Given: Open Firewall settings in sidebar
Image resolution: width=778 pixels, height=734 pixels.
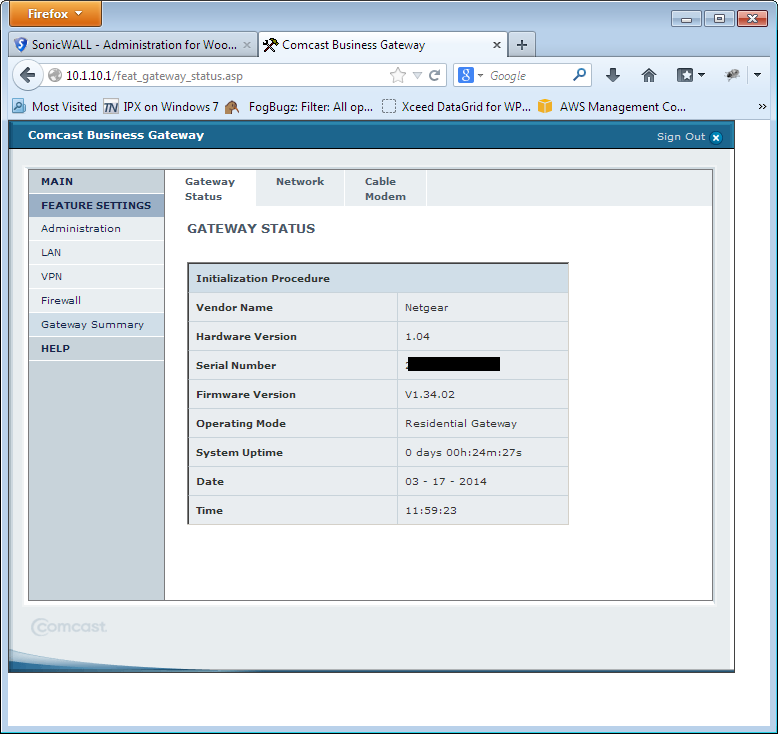Looking at the screenshot, I should pos(96,301).
